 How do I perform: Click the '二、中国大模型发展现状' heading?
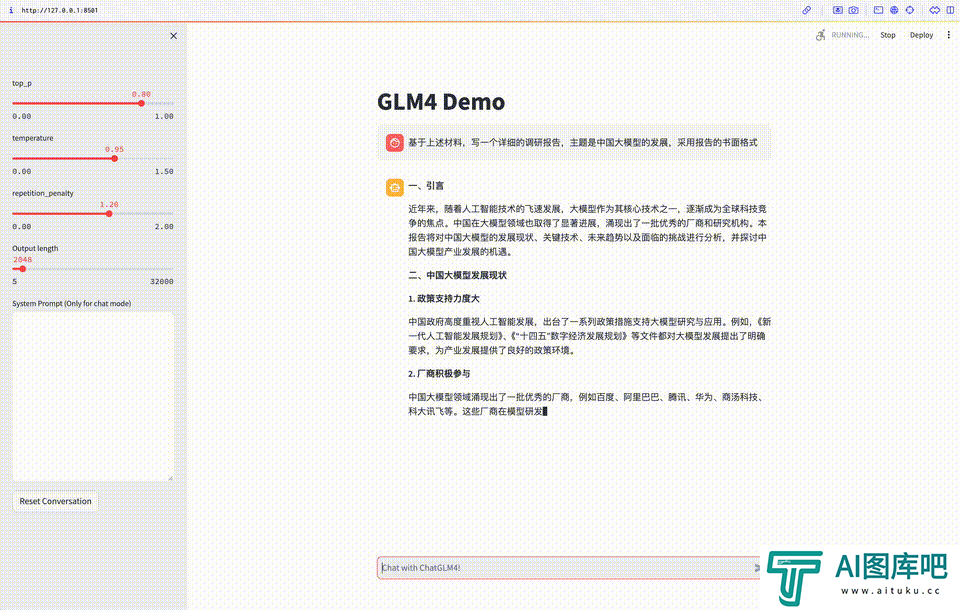click(x=457, y=275)
